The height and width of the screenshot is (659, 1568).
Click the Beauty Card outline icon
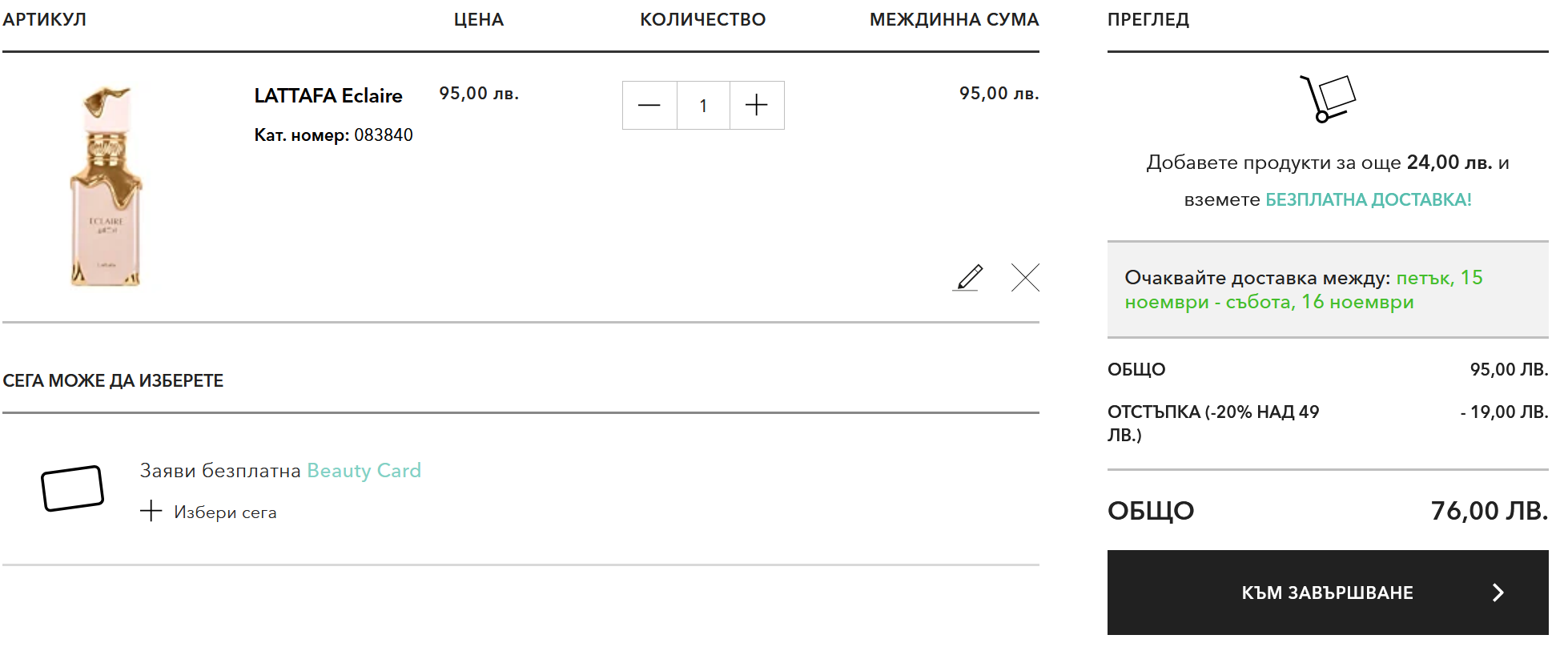coord(72,488)
